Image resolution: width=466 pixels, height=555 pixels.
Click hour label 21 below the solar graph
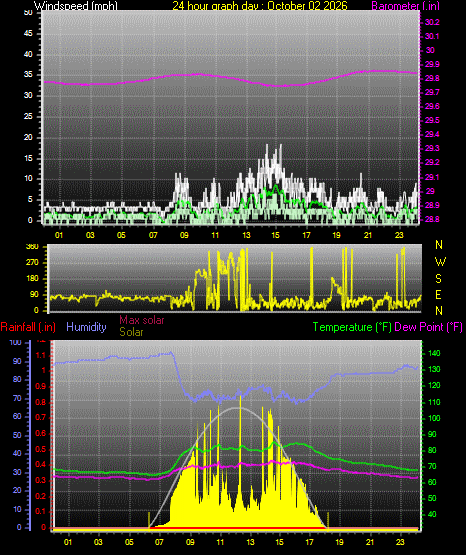pos(370,542)
